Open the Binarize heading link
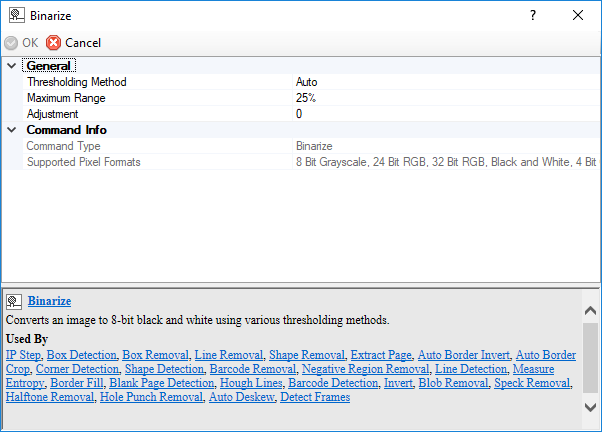Image resolution: width=602 pixels, height=432 pixels. (49, 301)
